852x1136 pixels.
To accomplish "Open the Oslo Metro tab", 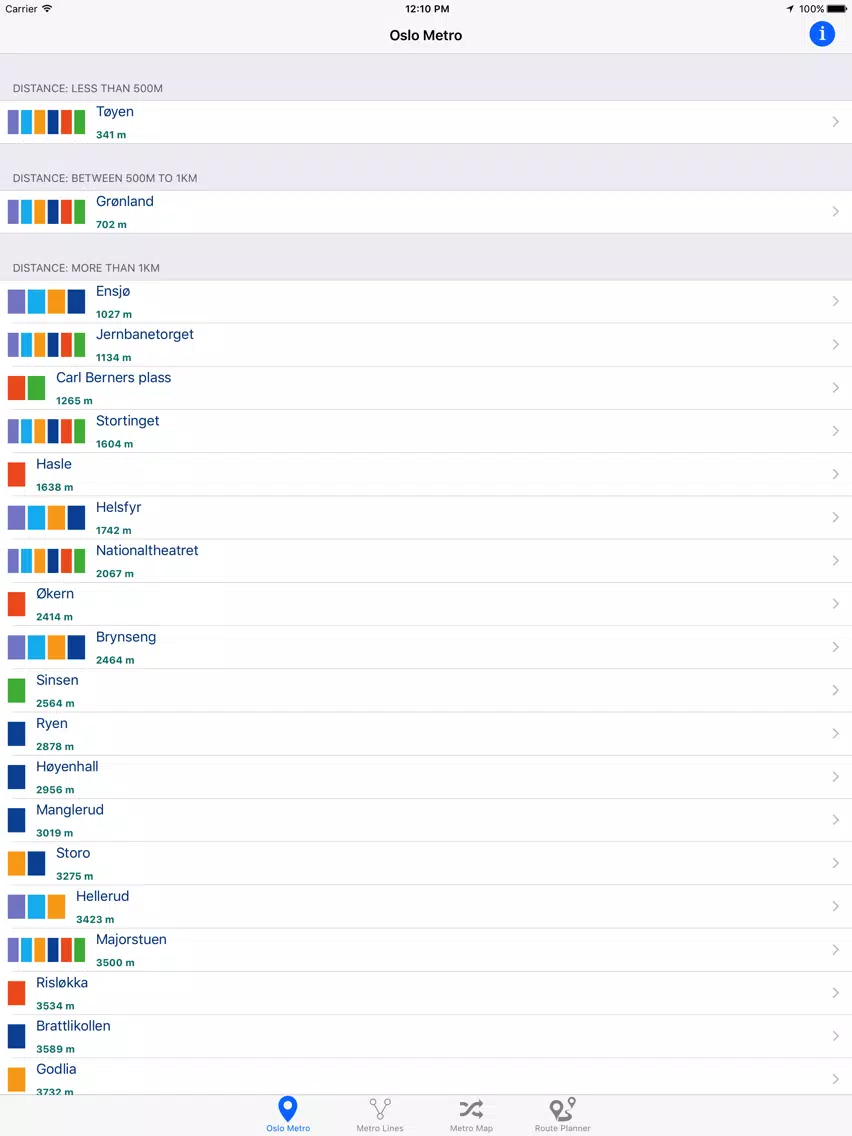I will (x=288, y=1114).
